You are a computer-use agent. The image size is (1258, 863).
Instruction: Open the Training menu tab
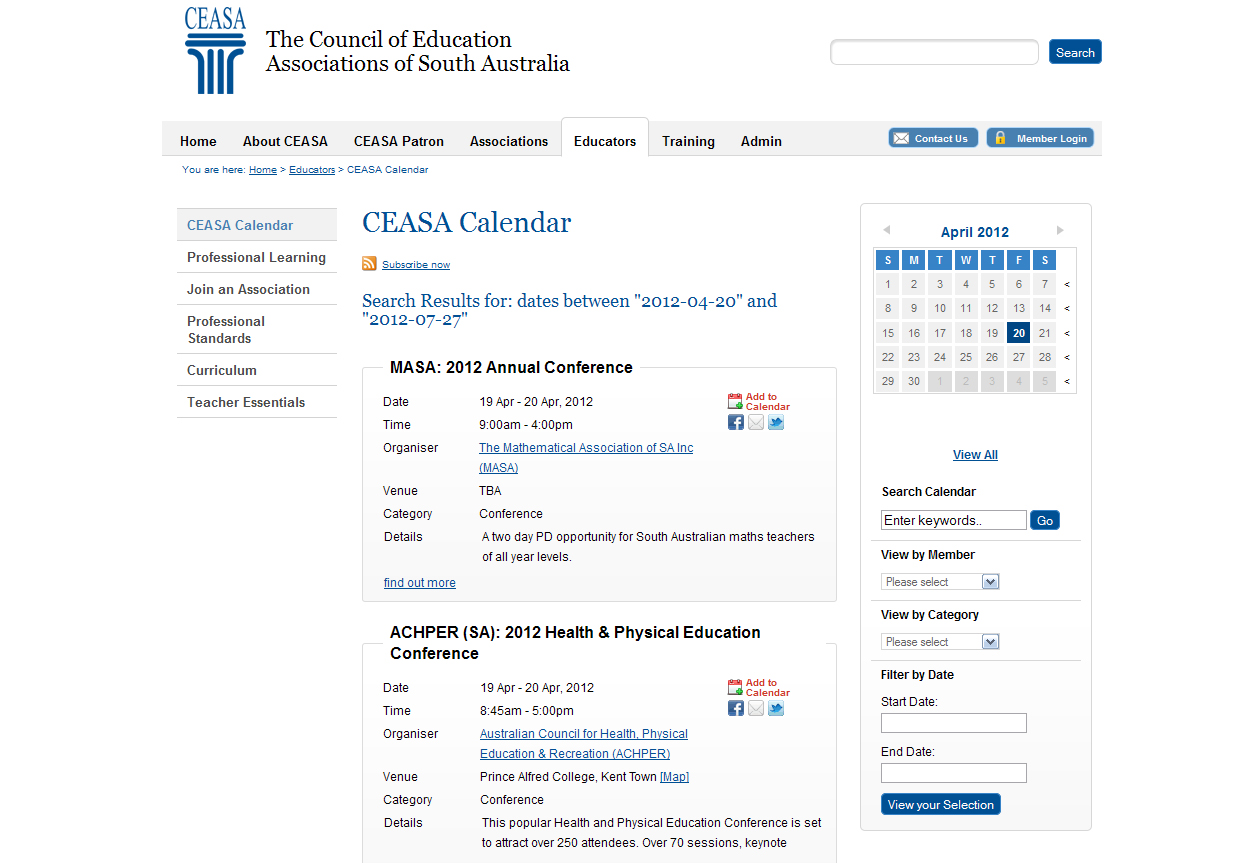pos(688,141)
